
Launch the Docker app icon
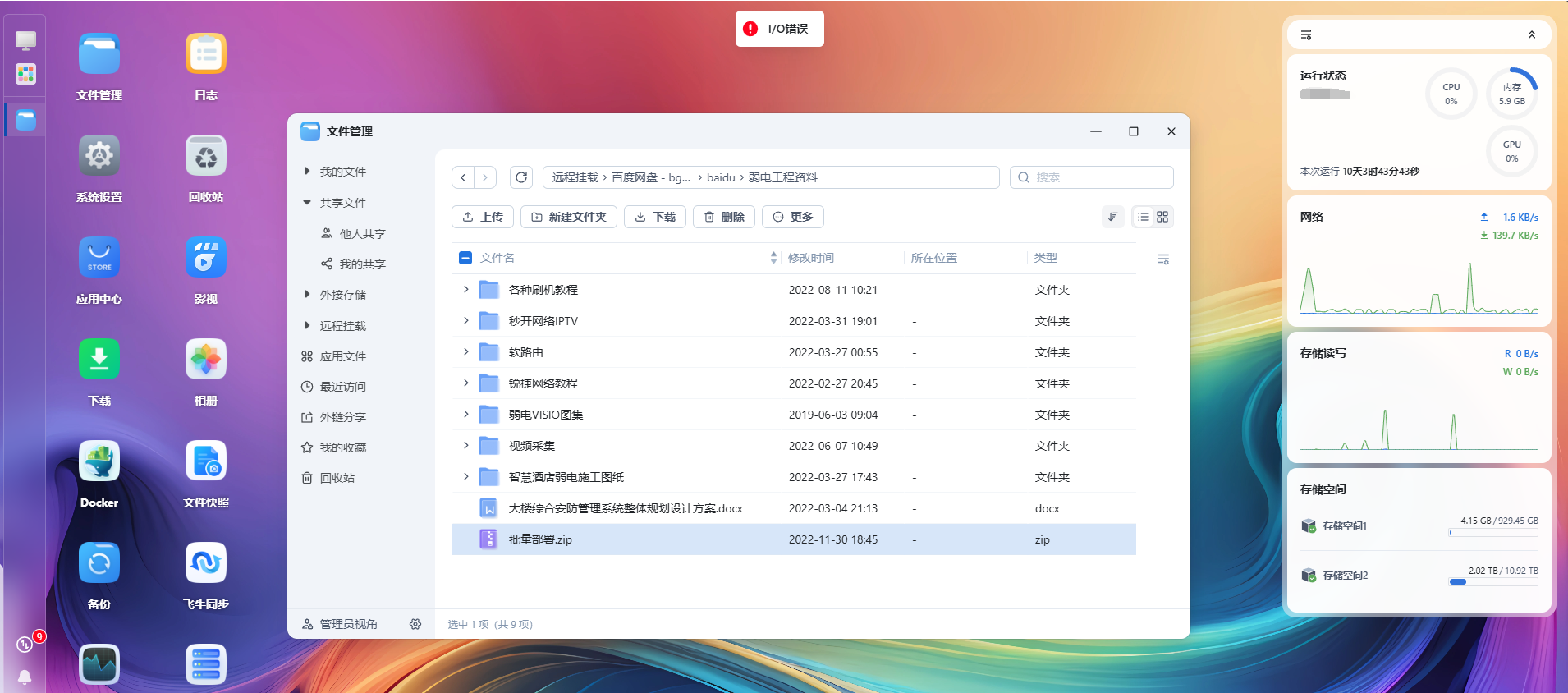[x=99, y=461]
